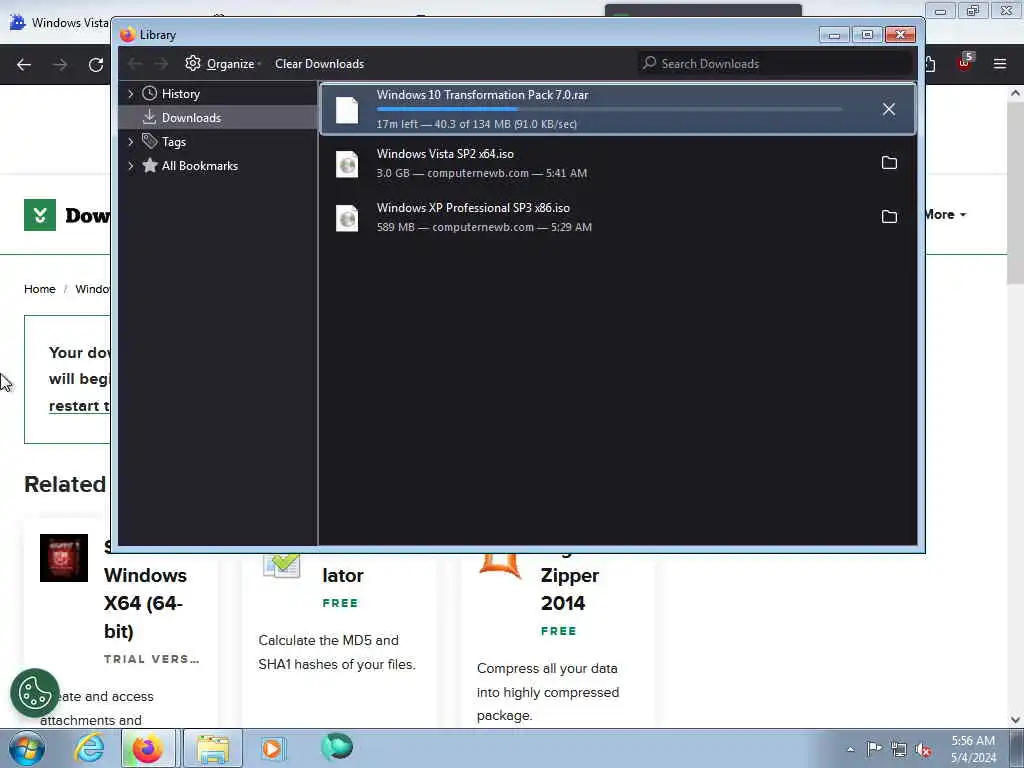Click the Windows XP iso file icon
The image size is (1024, 768).
click(347, 218)
